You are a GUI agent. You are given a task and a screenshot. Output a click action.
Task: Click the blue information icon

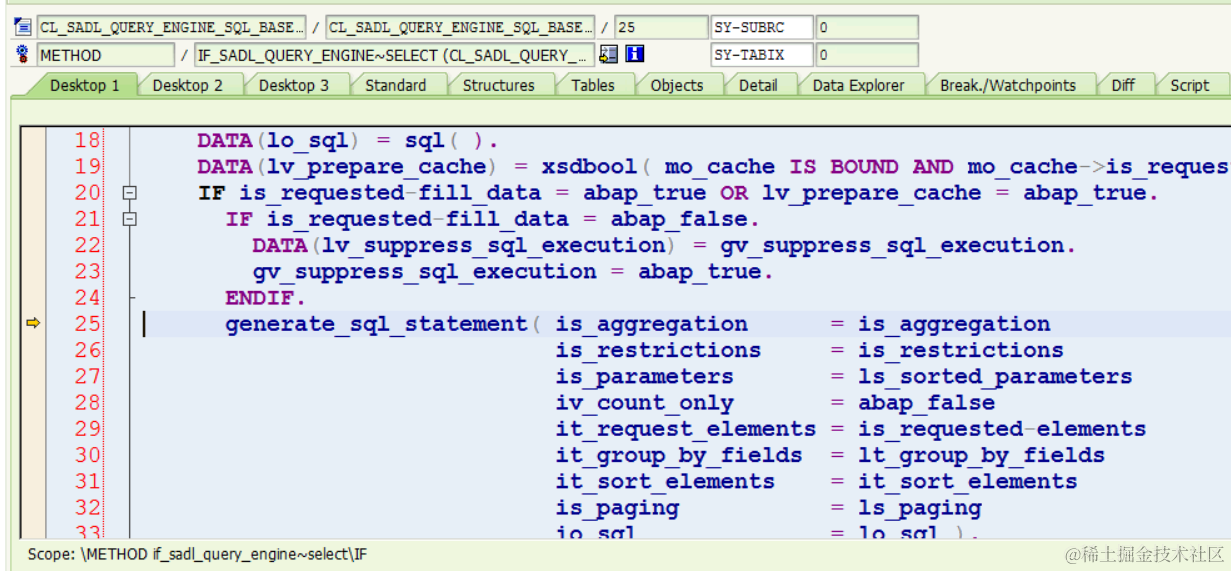click(x=634, y=55)
